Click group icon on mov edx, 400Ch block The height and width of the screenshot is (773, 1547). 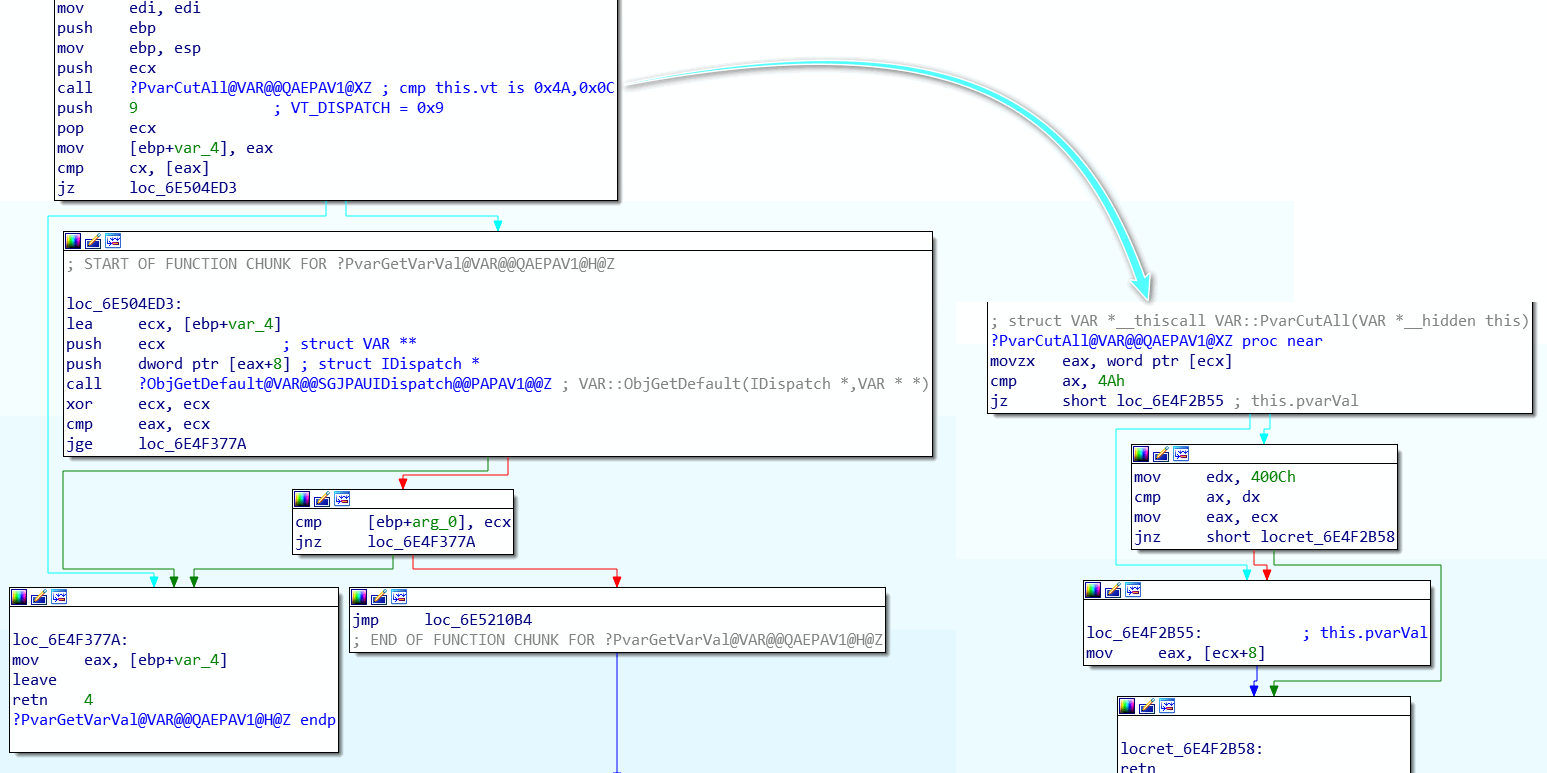1181,454
